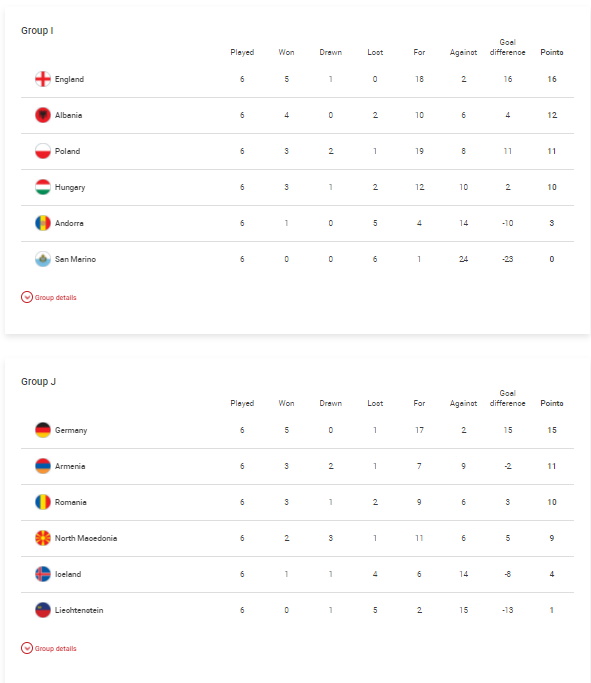Select the England team name
Screen dimensions: 591x683
69,79
